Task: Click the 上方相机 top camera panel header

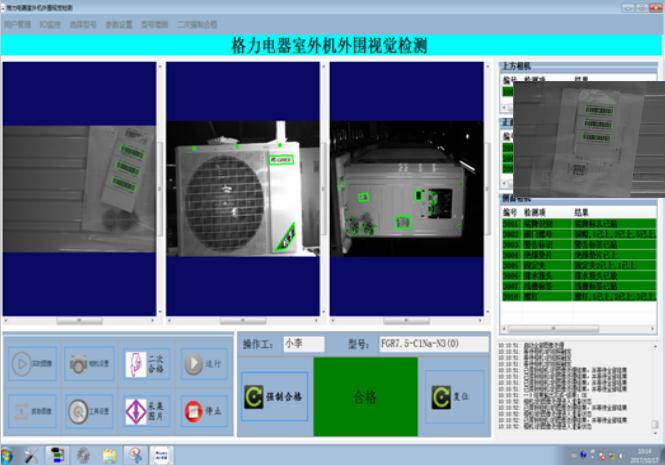Action: click(x=579, y=66)
